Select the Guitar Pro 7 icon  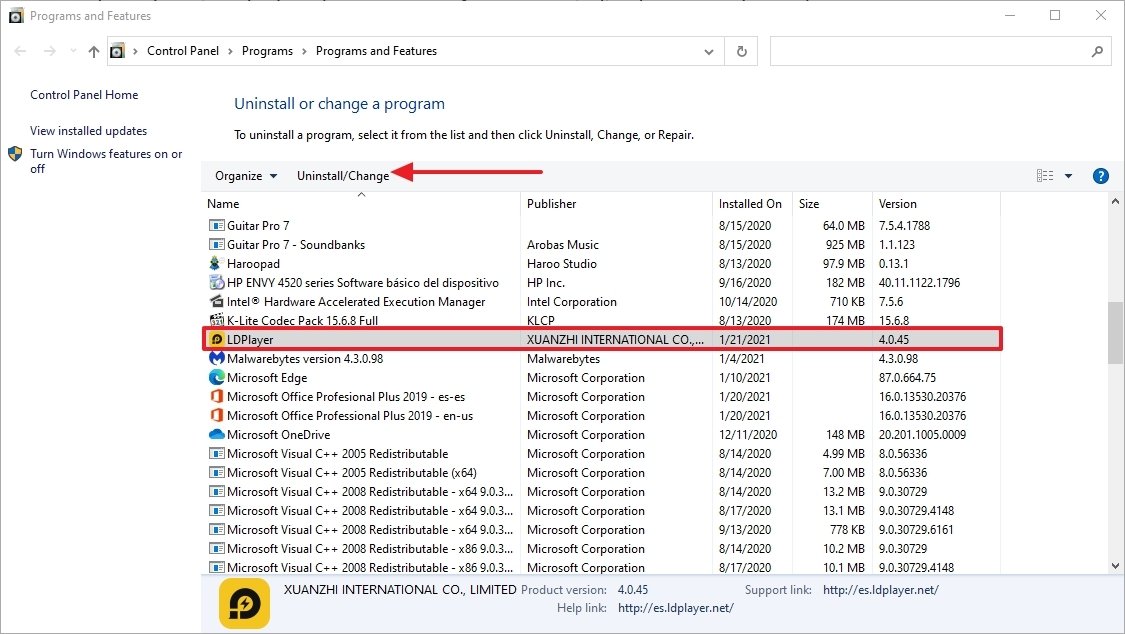click(216, 225)
